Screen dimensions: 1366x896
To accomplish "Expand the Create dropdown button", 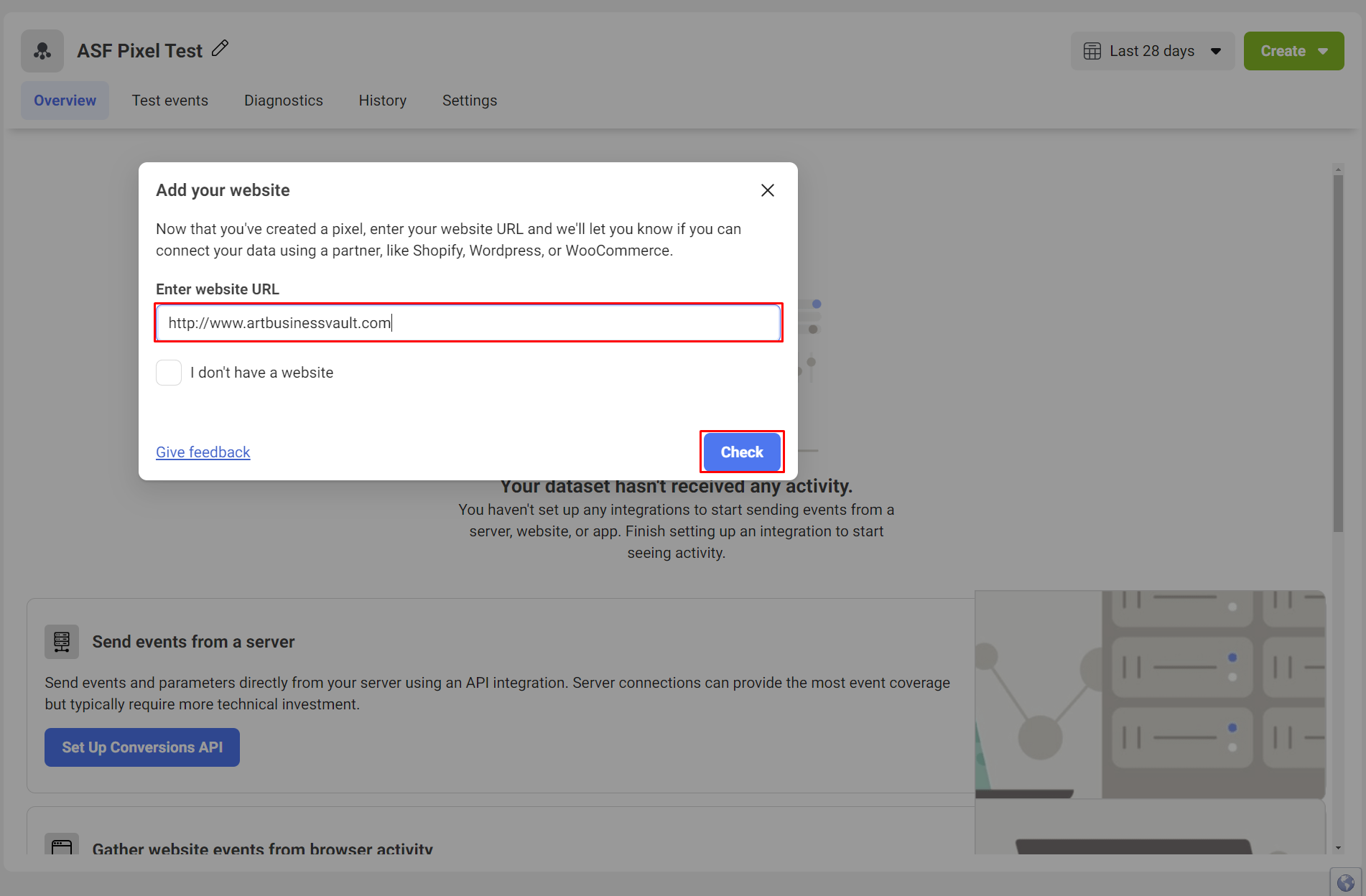I will (1293, 51).
